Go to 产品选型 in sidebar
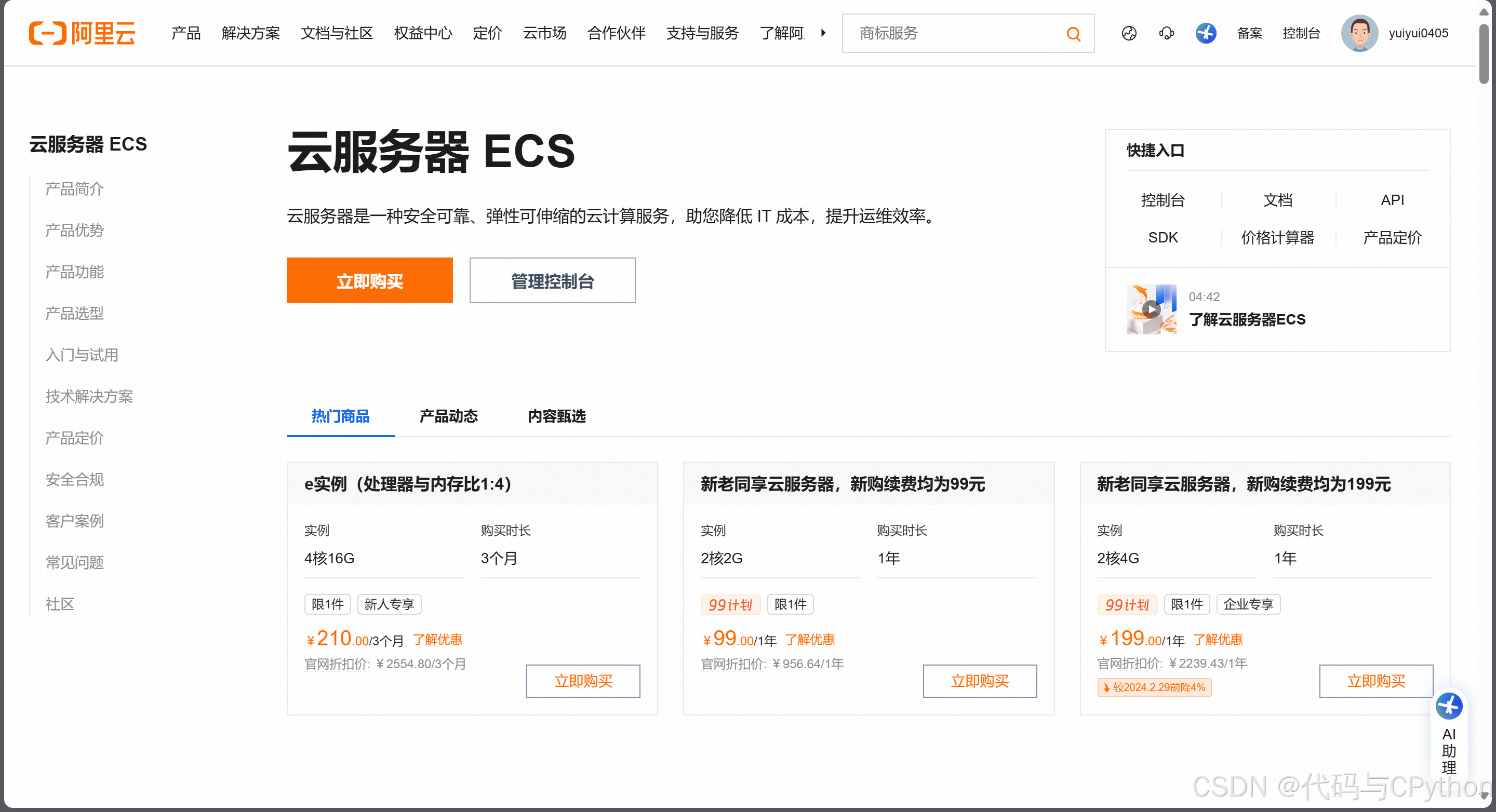This screenshot has width=1496, height=812. coord(74,314)
